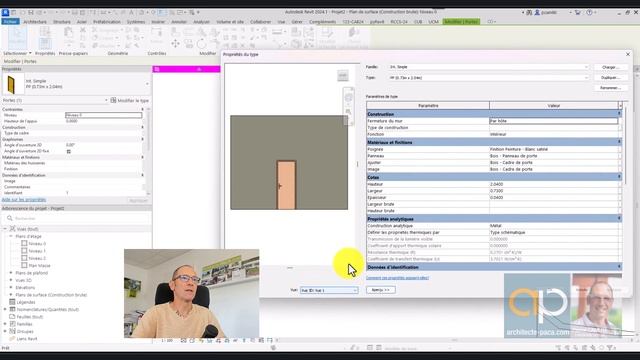Expand the Données d'identification group in dialog
Viewport: 640px width, 360px height.
[x=619, y=267]
